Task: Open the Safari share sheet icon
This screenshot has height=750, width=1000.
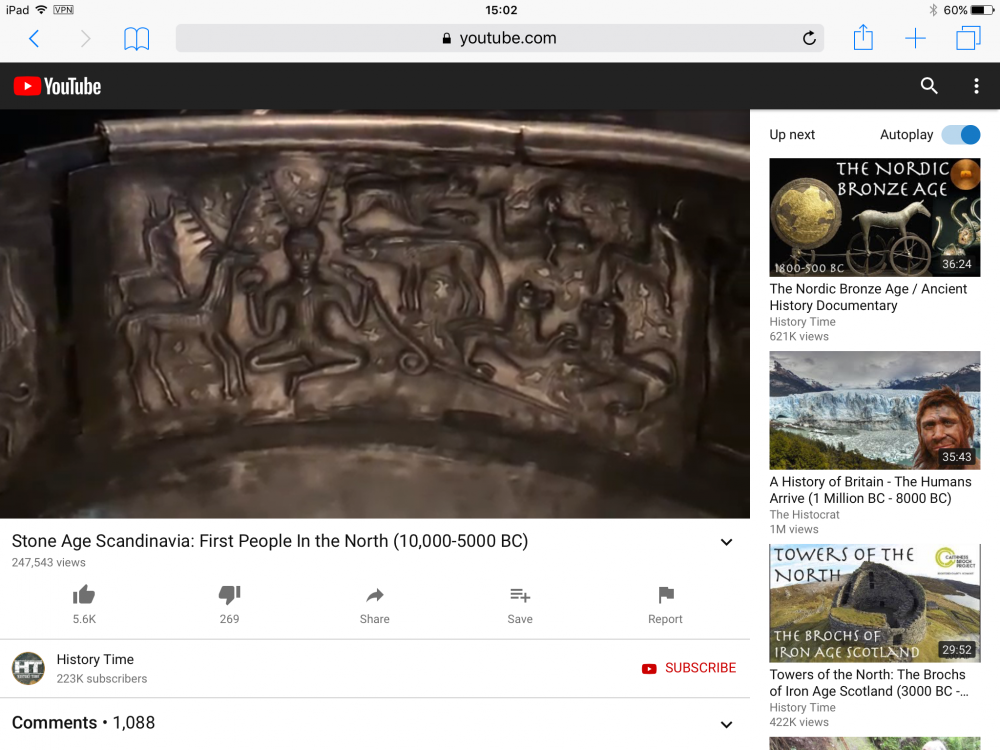Action: point(863,37)
